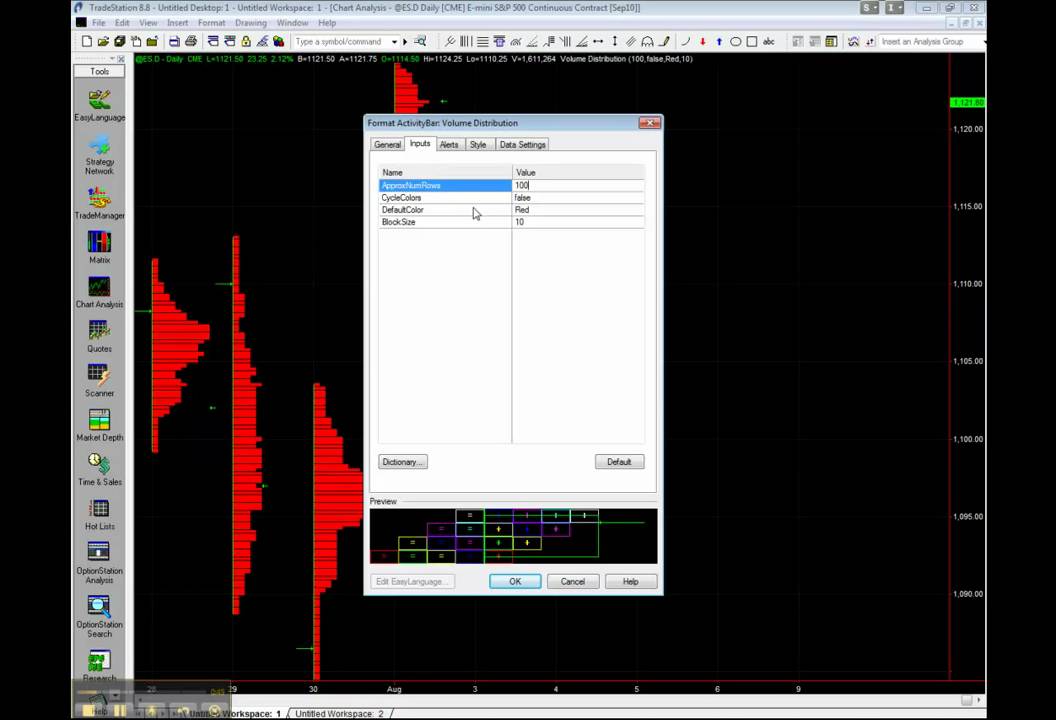
Task: Click the BlockSize value 10
Action: (578, 222)
